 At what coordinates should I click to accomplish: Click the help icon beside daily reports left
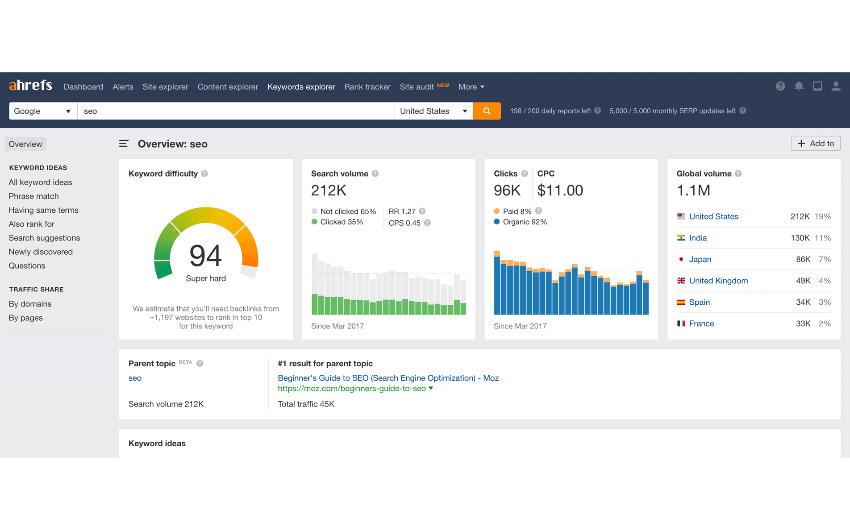pyautogui.click(x=597, y=111)
